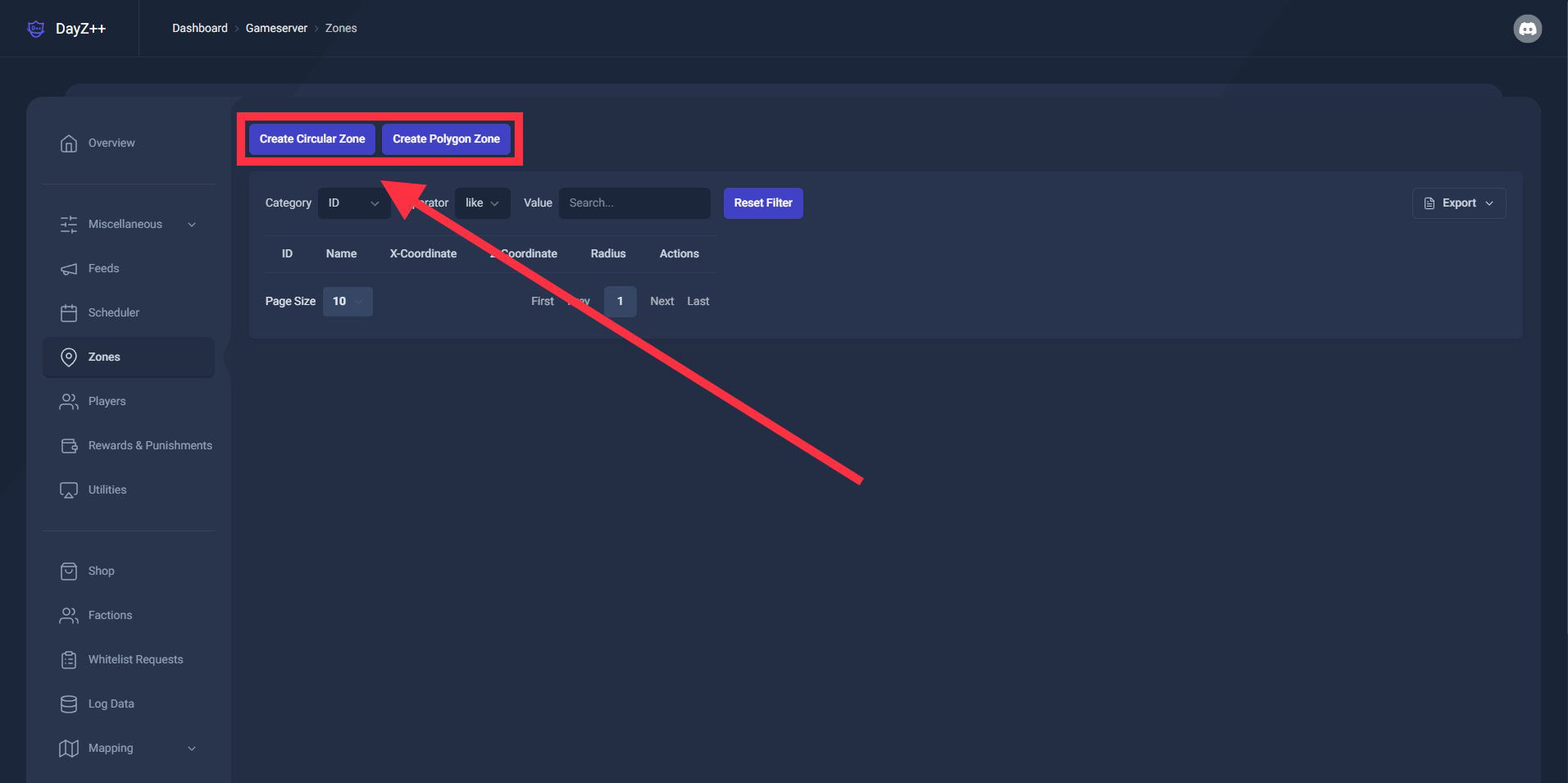Click the Feeds megaphone icon

69,269
